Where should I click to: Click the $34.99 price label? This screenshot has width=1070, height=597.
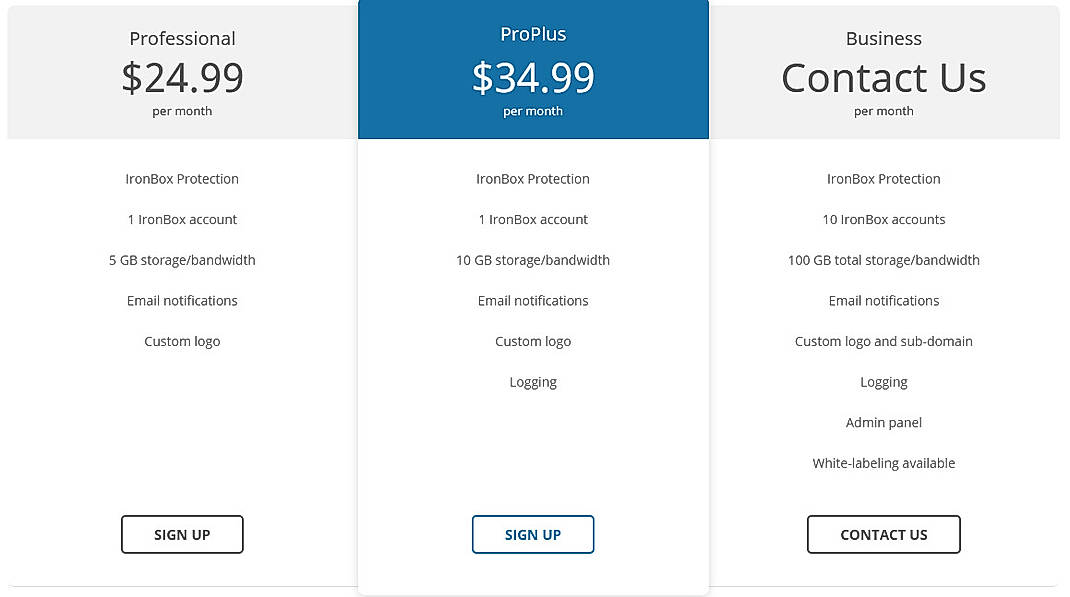[x=533, y=78]
